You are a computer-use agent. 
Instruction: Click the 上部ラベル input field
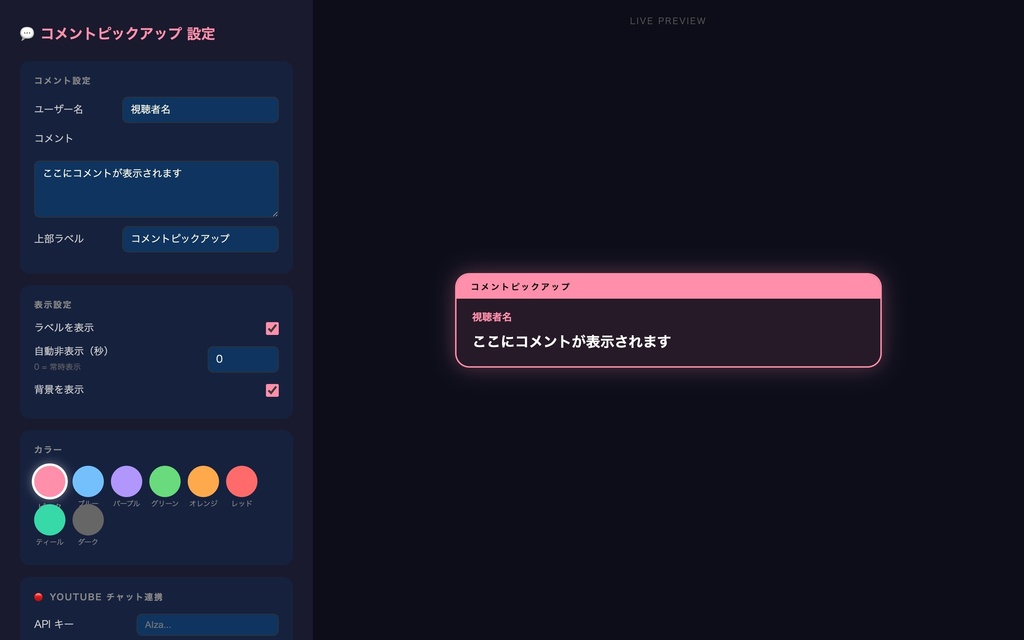(x=199, y=239)
